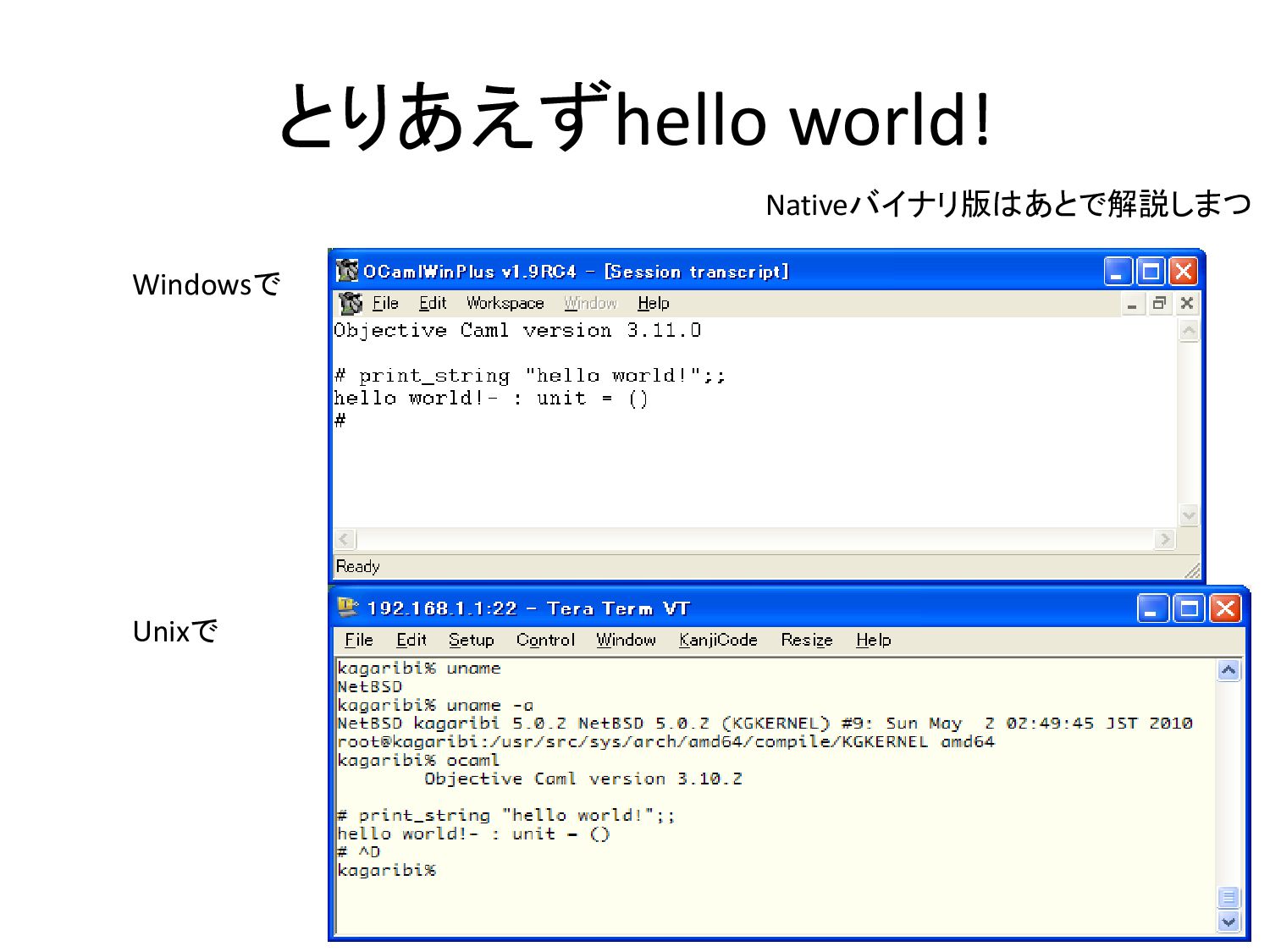Click 'Objective Caml version 3.11.0' line

pos(517,331)
